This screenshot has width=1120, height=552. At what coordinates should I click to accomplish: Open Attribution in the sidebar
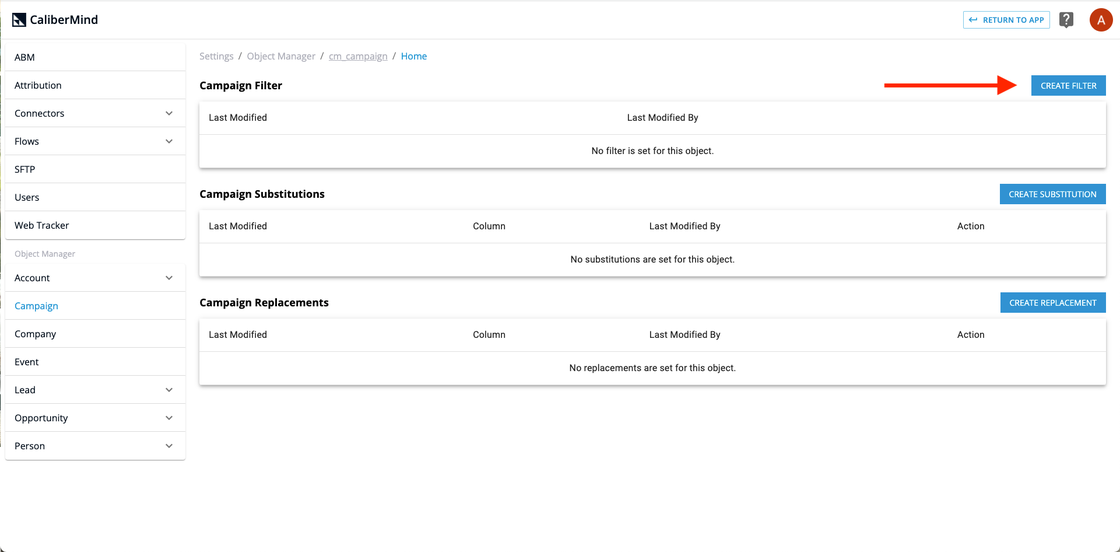pyautogui.click(x=95, y=85)
